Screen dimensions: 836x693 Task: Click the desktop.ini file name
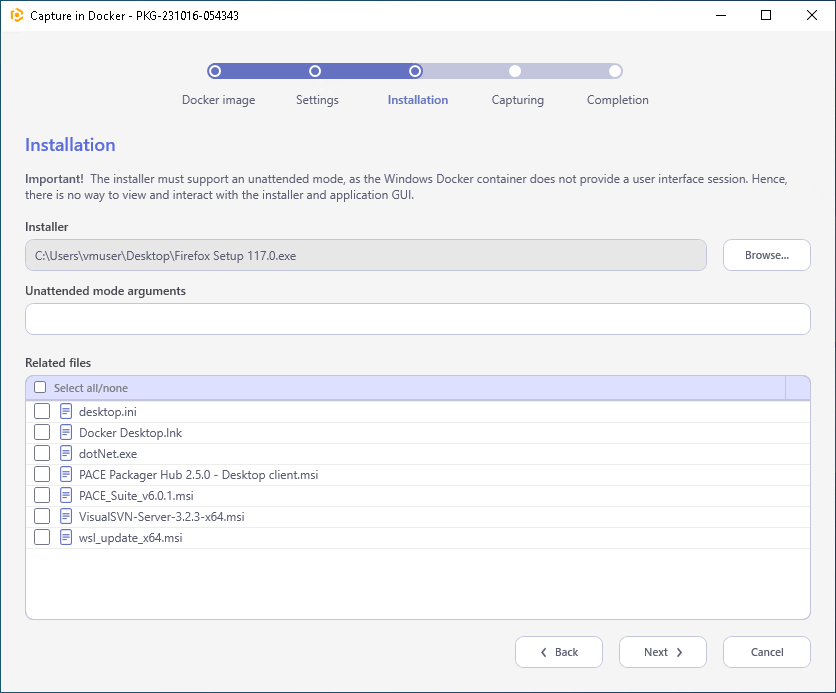108,412
